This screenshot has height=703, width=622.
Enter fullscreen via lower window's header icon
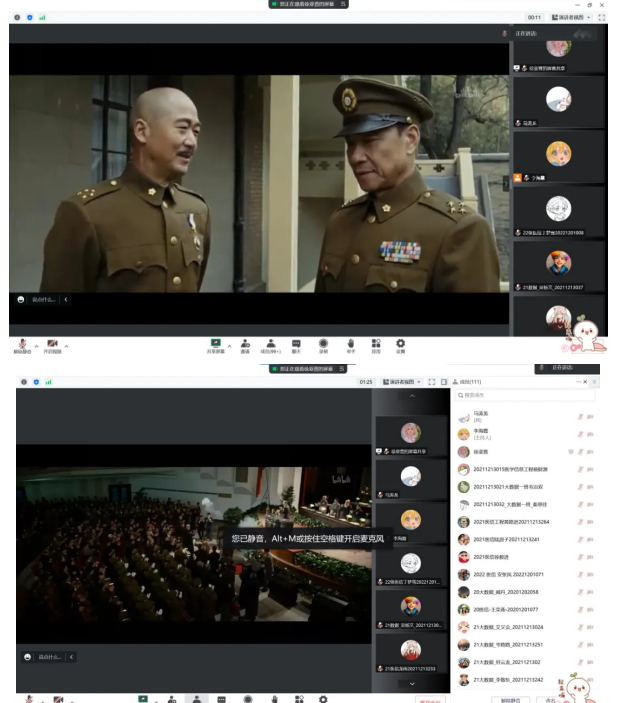[432, 382]
